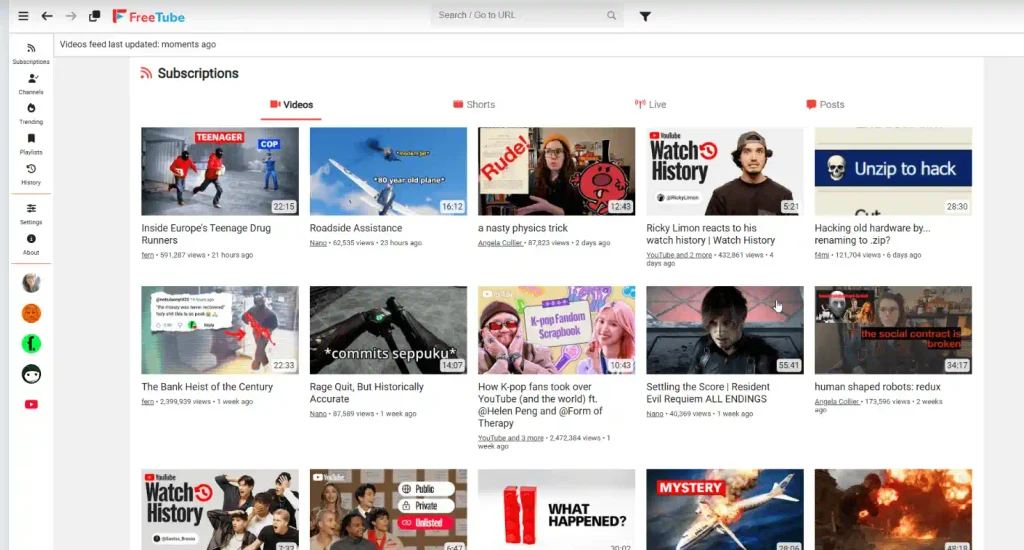Open the Public Private Unlisted thumbnail
This screenshot has height=550, width=1024.
(x=389, y=510)
